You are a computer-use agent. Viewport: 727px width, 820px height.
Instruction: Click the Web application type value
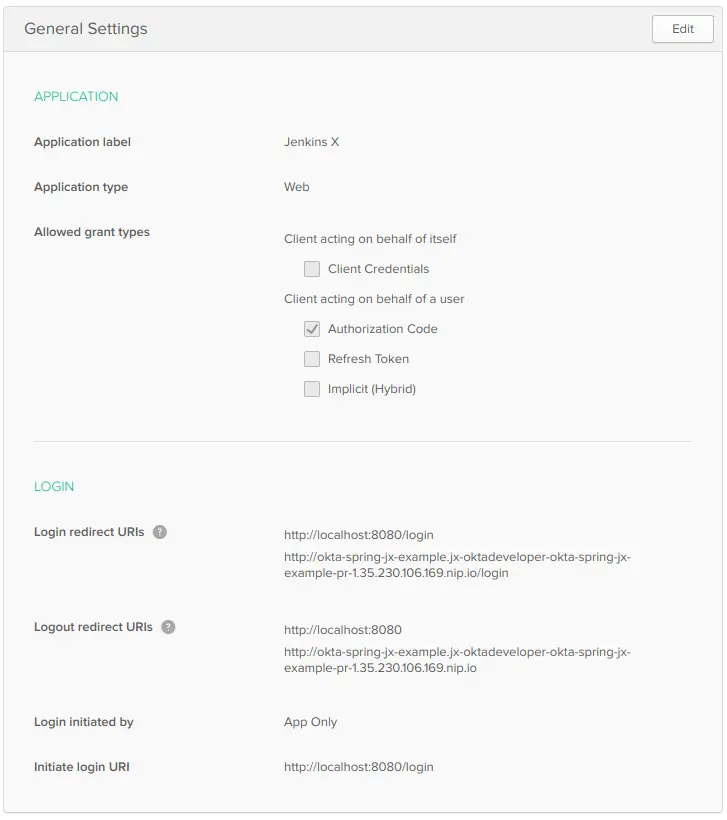tap(296, 187)
